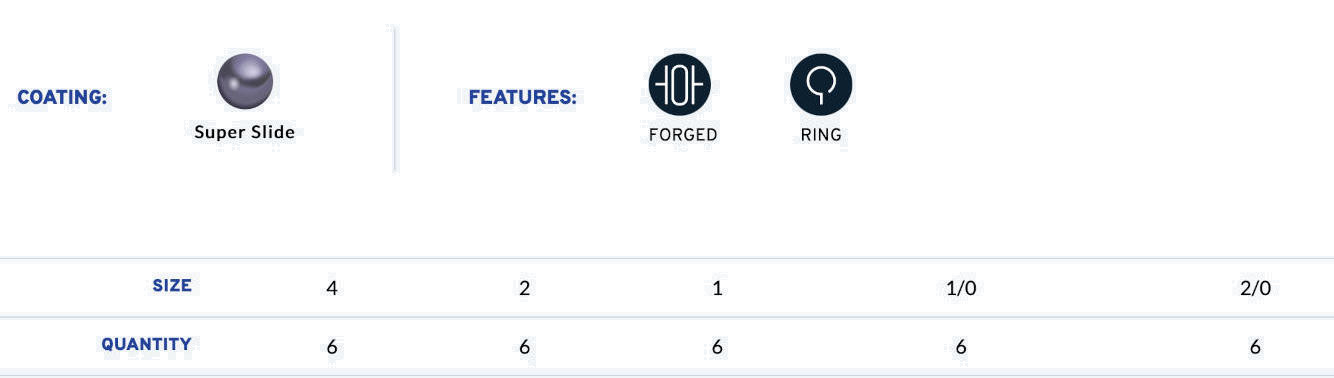Select the Super Slide label text
The image size is (1334, 378).
pyautogui.click(x=245, y=132)
